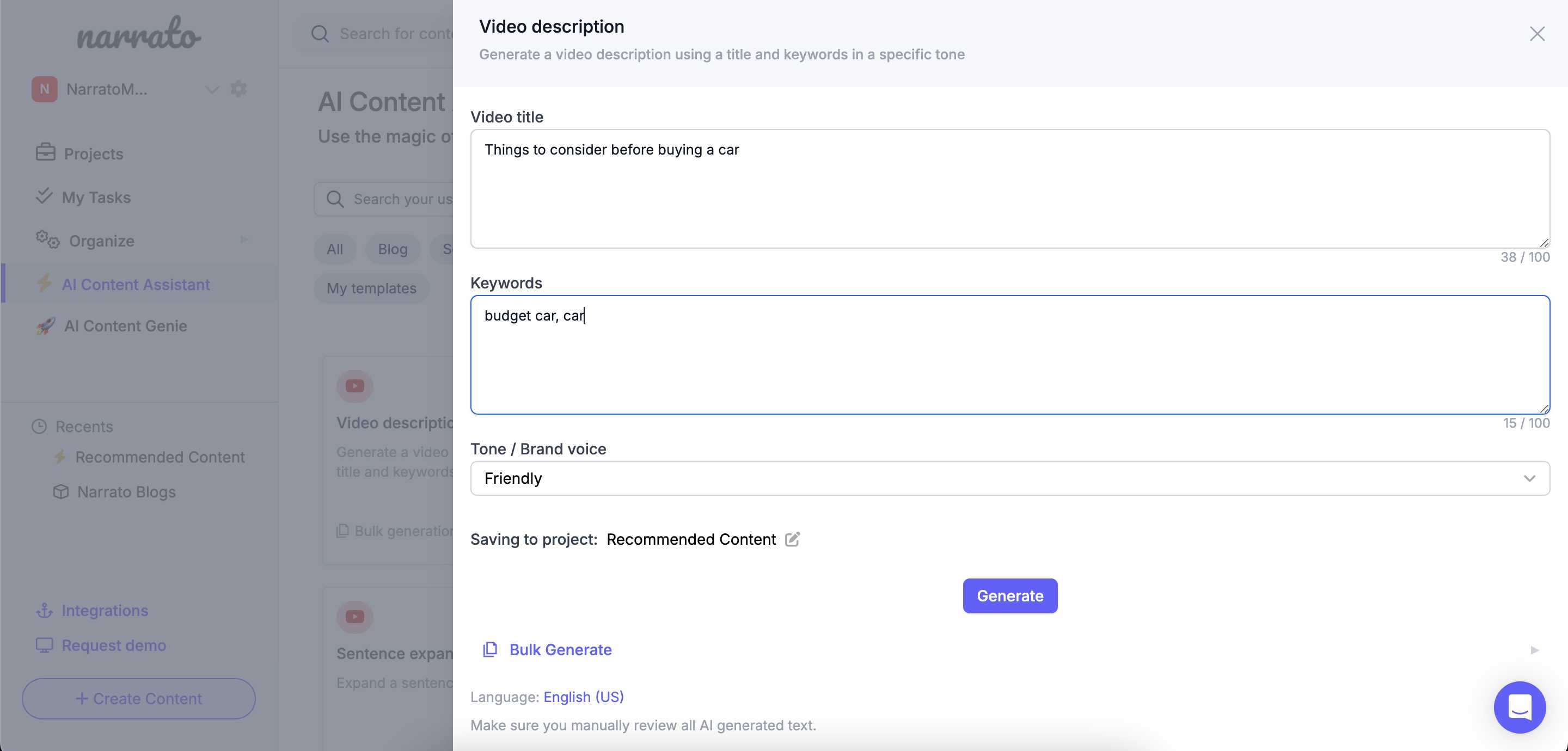Click the AI Content Genie rocket icon
This screenshot has width=1568, height=751.
pos(46,326)
